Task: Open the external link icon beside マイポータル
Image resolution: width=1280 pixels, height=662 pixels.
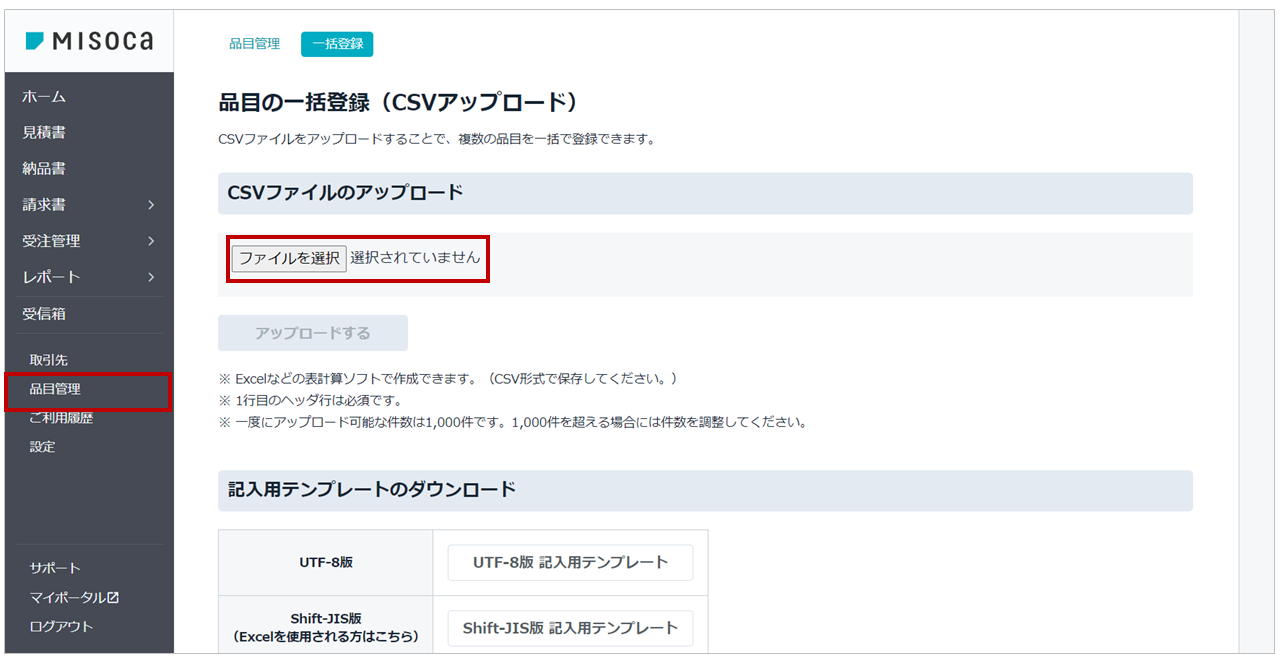Action: tap(113, 597)
